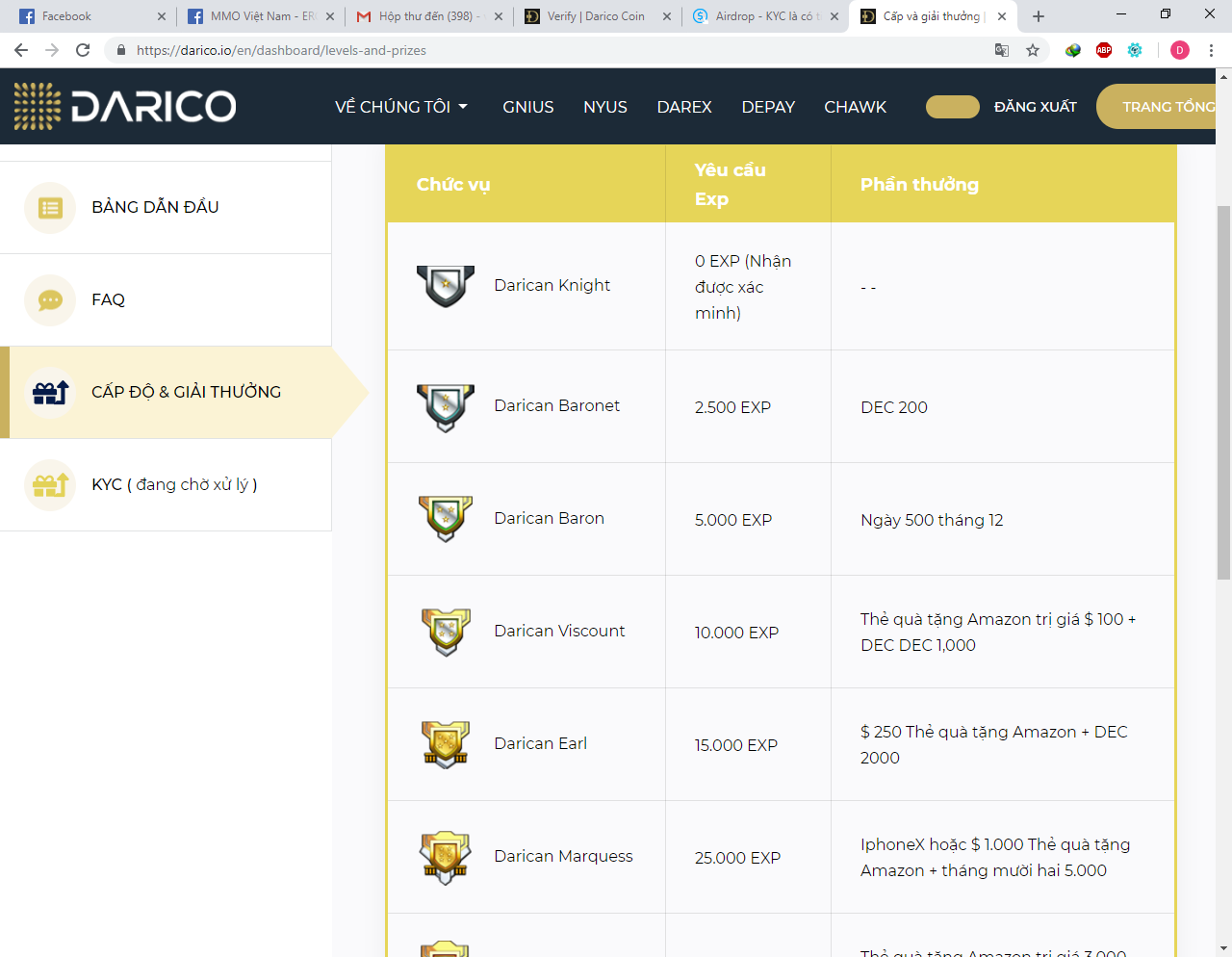This screenshot has height=957, width=1232.
Task: Click the 5.000 EXP requirement cell
Action: point(748,520)
